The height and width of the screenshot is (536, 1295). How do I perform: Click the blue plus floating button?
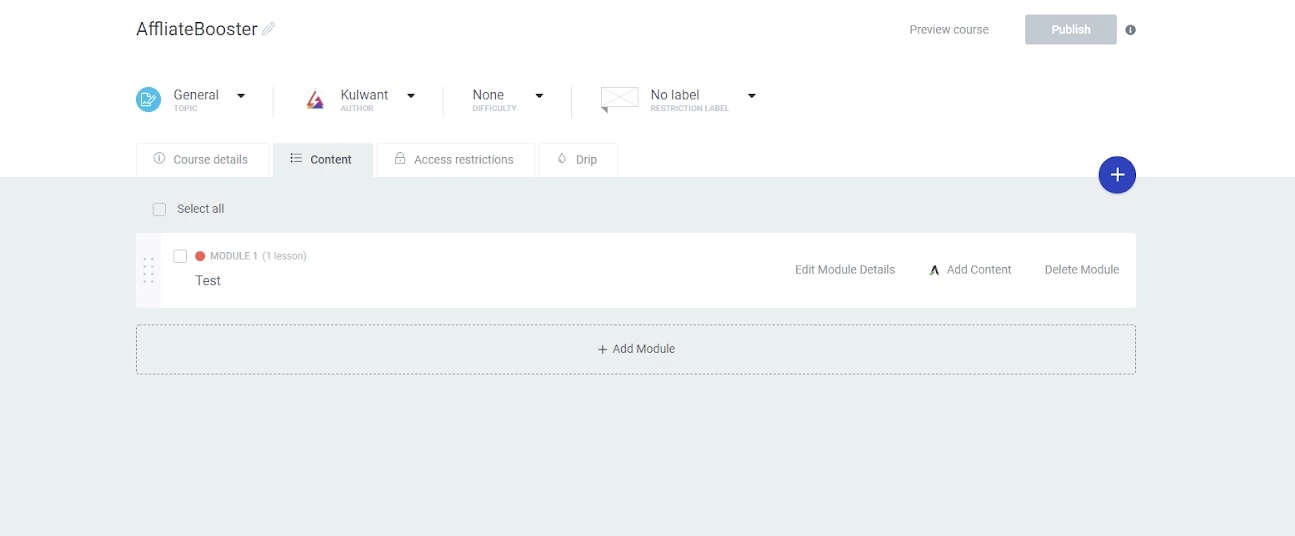(1117, 175)
